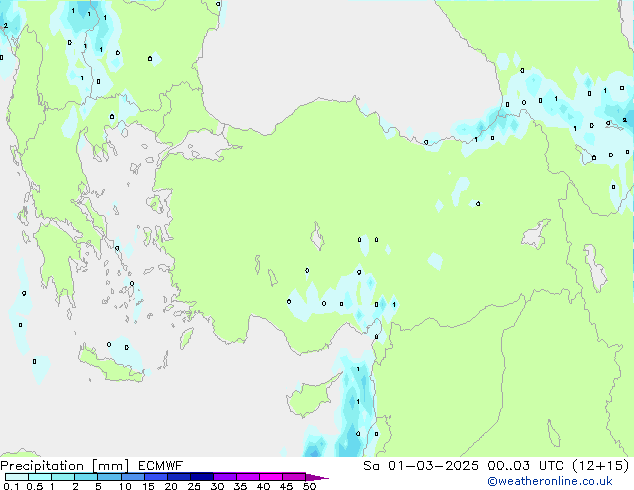The image size is (634, 490).
Task: Click the 1–2 mm legend color swatch
Action: pos(63,477)
